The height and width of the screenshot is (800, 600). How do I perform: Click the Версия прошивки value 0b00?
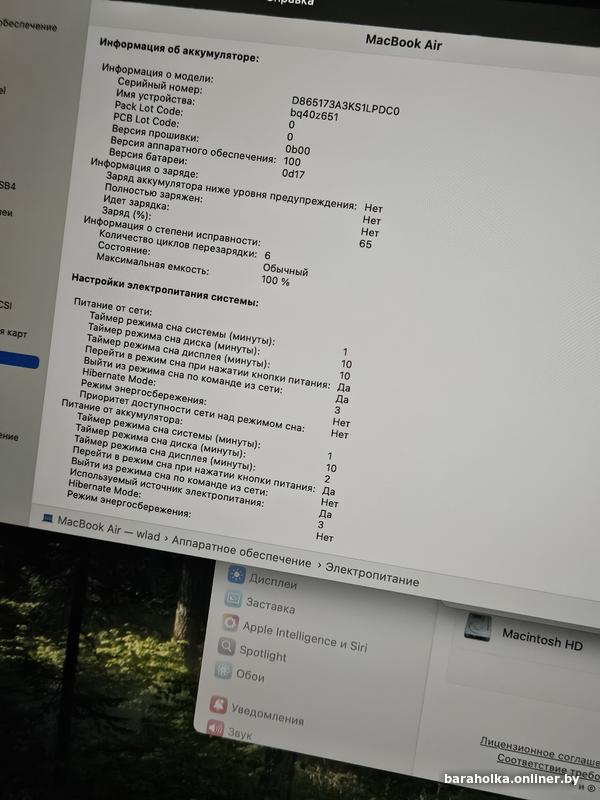click(x=298, y=149)
